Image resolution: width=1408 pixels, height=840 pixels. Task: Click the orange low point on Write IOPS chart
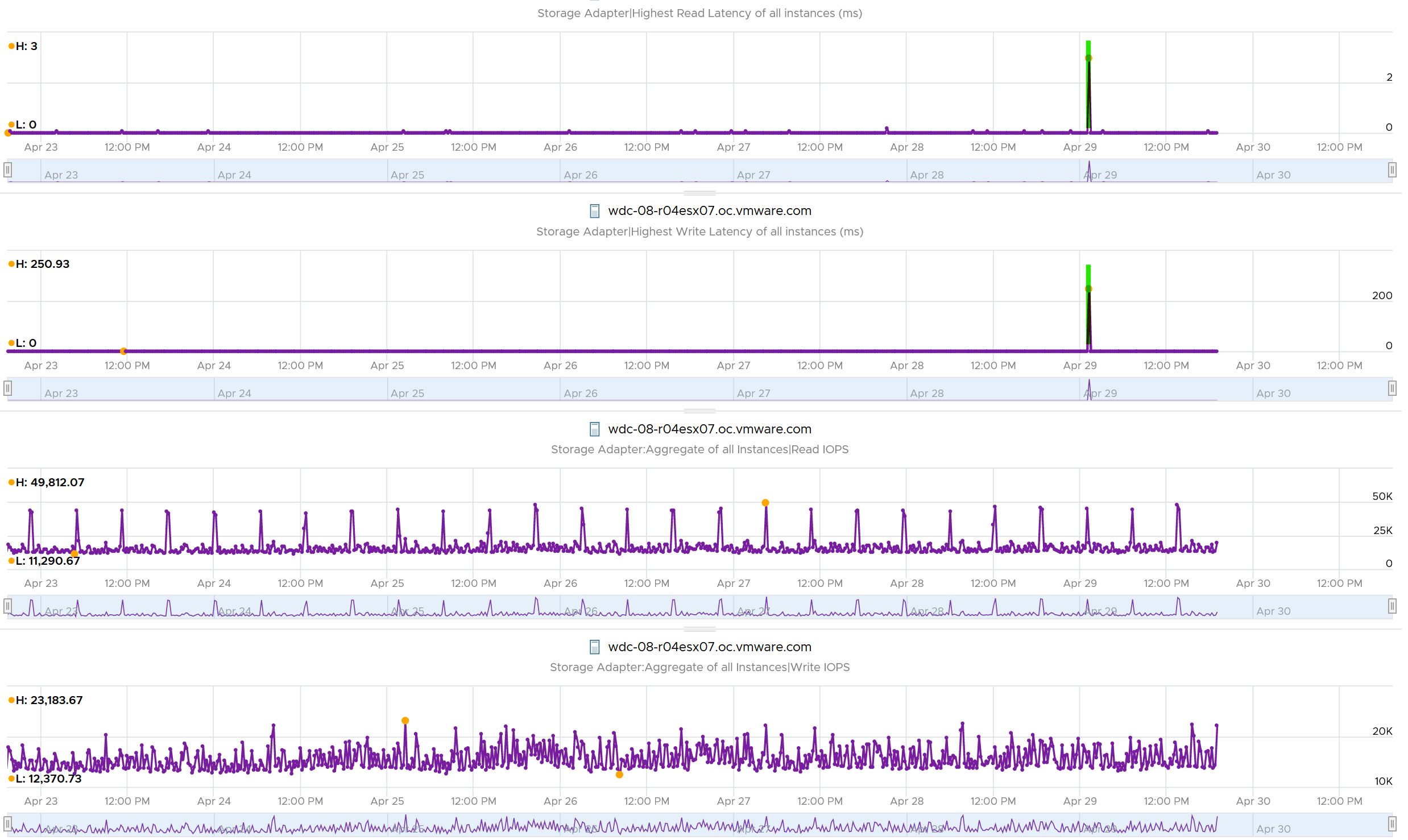(619, 775)
